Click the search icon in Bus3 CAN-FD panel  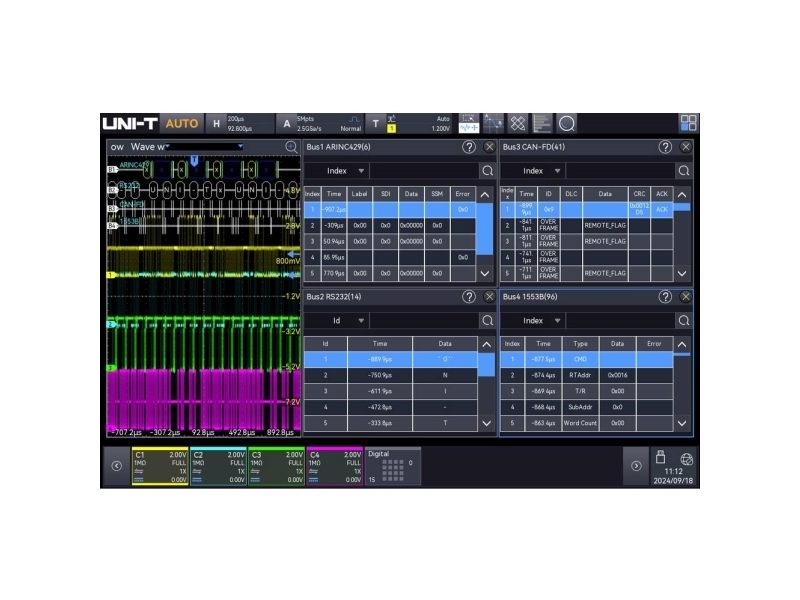click(x=683, y=171)
